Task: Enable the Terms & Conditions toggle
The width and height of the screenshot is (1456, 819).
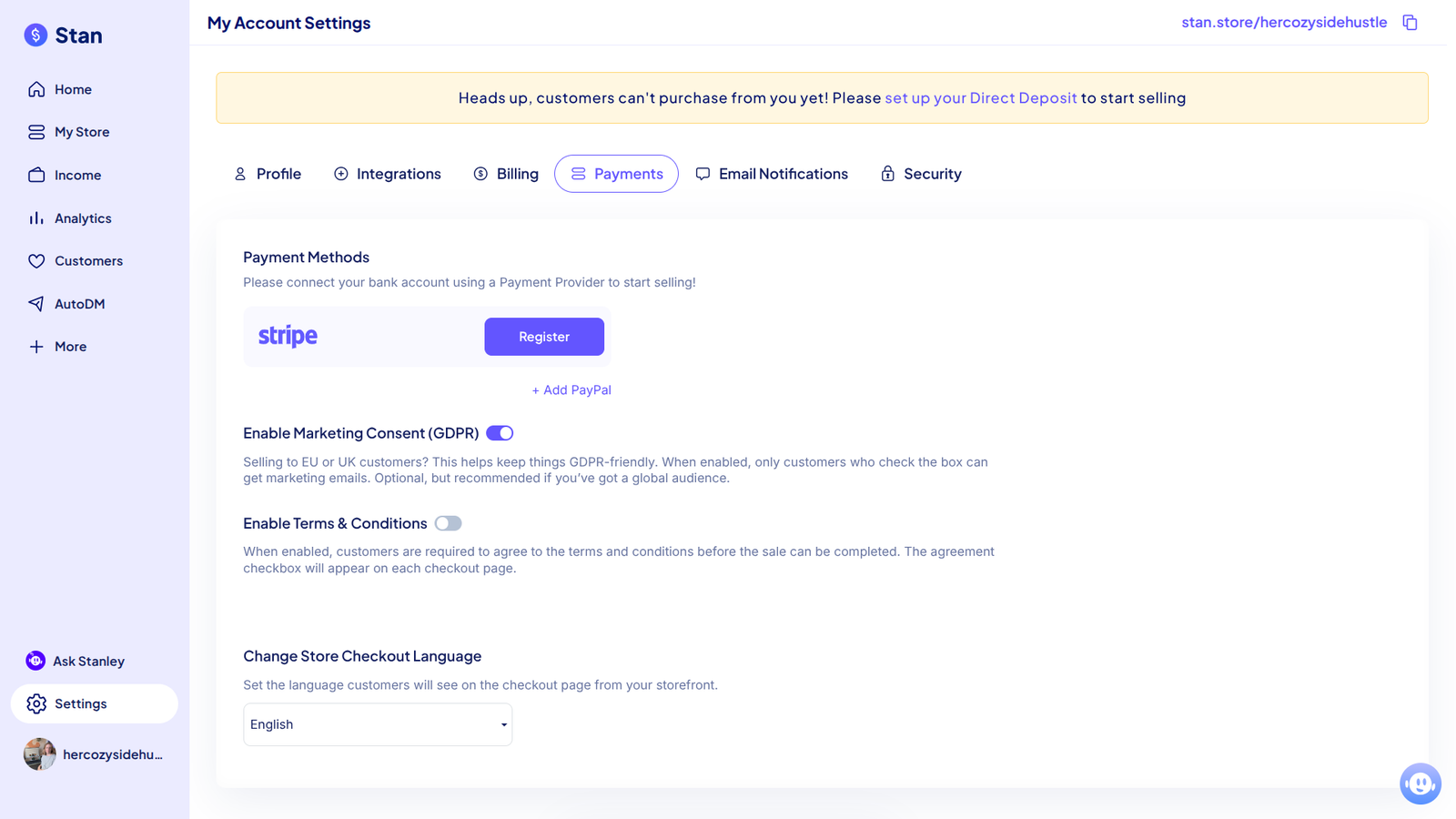Action: (x=448, y=523)
